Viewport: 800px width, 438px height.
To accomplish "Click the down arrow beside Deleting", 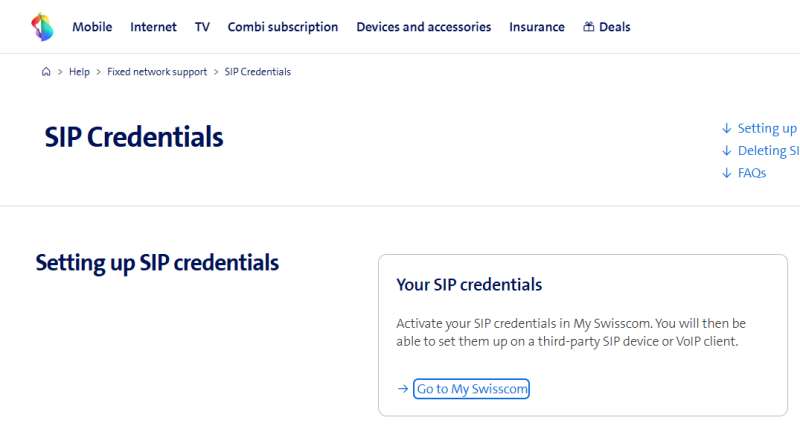I will pyautogui.click(x=726, y=151).
